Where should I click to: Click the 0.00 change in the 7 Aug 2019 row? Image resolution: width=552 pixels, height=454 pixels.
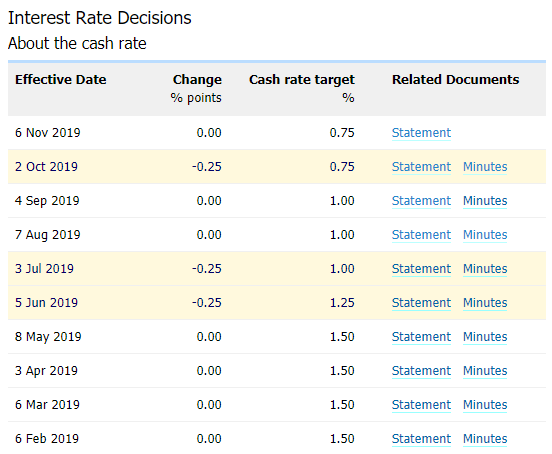(209, 235)
